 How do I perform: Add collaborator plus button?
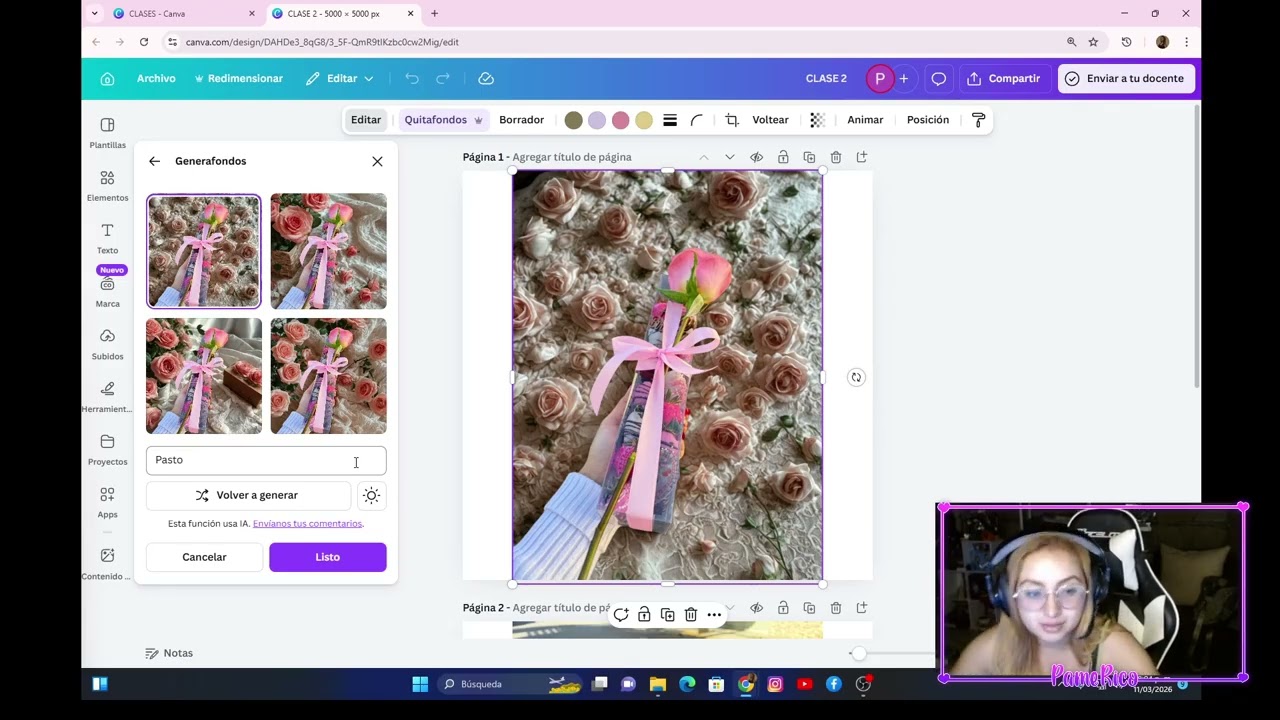904,78
